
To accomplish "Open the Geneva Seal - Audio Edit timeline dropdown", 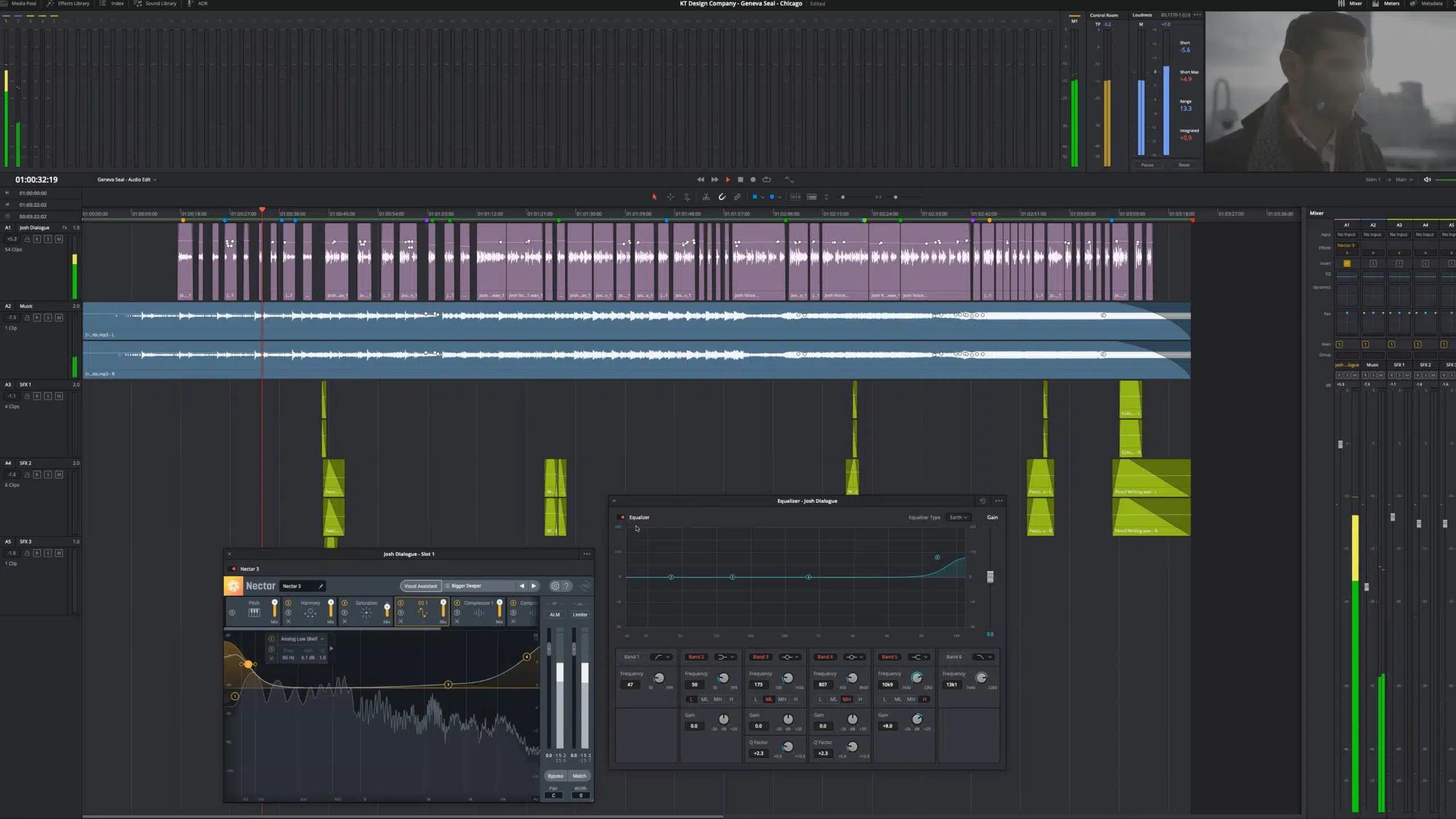I will click(x=127, y=179).
